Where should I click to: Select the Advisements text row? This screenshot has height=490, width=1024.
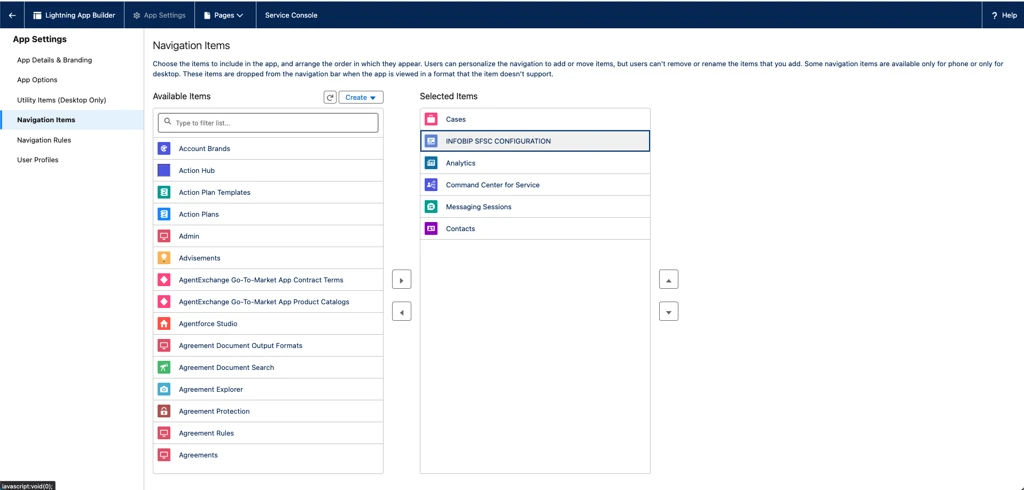point(199,258)
